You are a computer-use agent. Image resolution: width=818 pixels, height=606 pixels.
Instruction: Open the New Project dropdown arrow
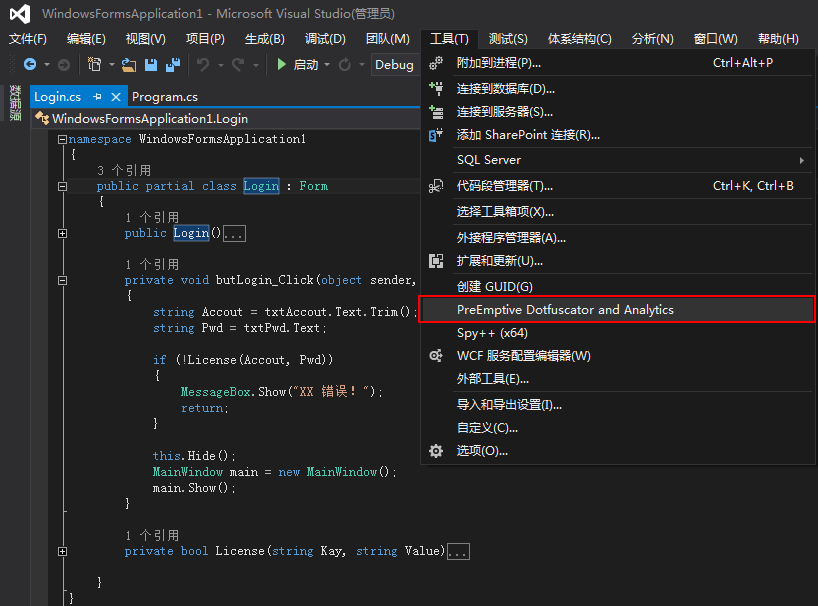pyautogui.click(x=112, y=65)
